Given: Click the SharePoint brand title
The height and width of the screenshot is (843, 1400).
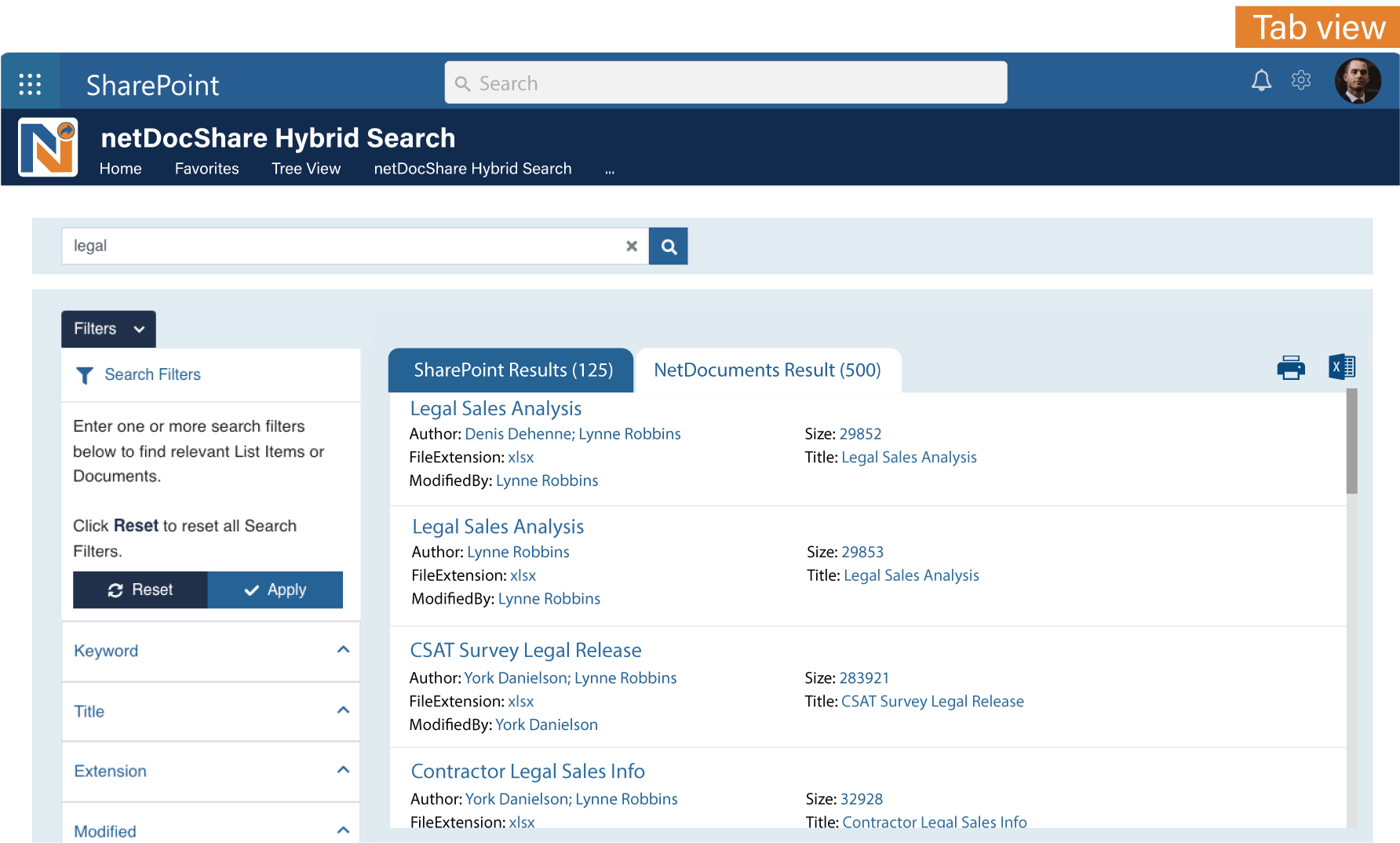Looking at the screenshot, I should tap(153, 85).
